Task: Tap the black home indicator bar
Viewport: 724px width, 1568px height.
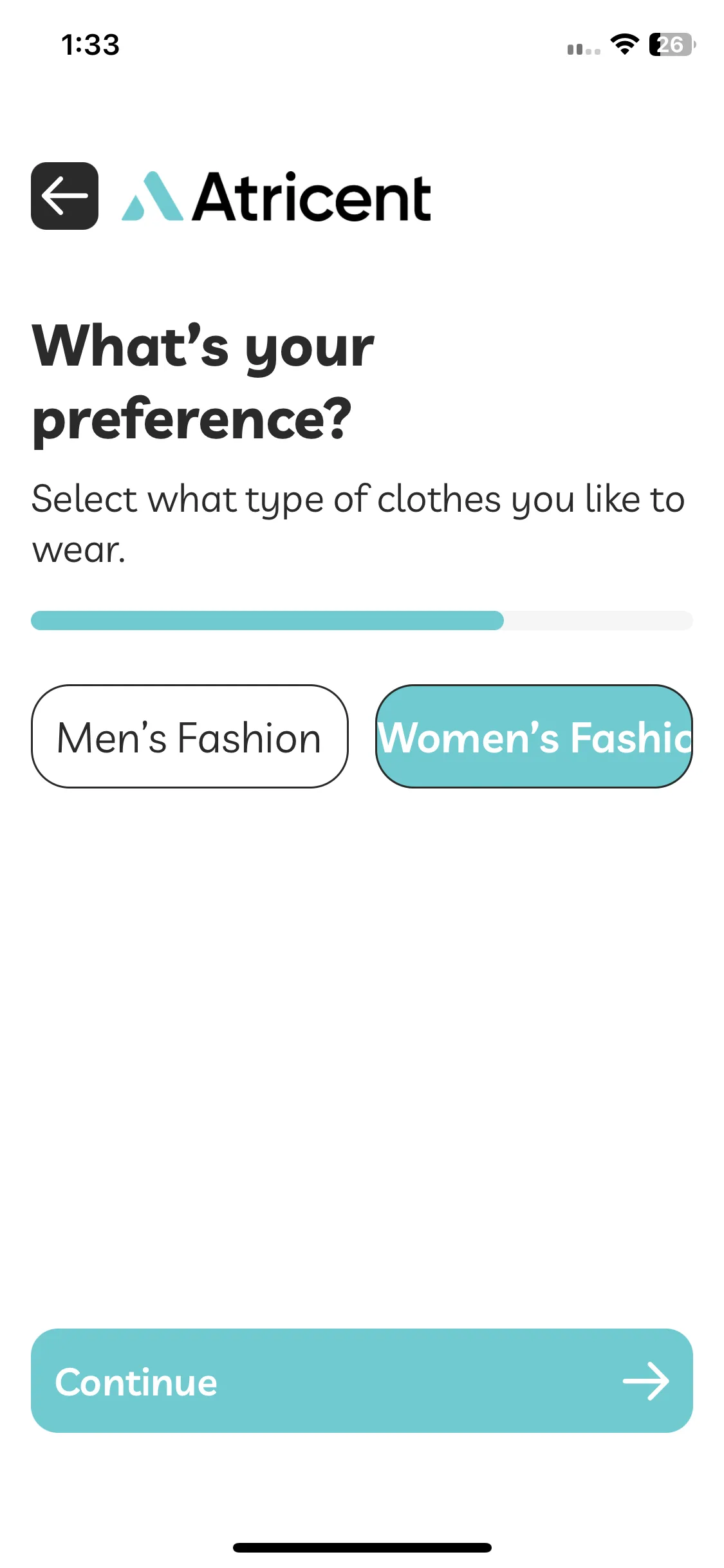Action: tap(362, 1547)
